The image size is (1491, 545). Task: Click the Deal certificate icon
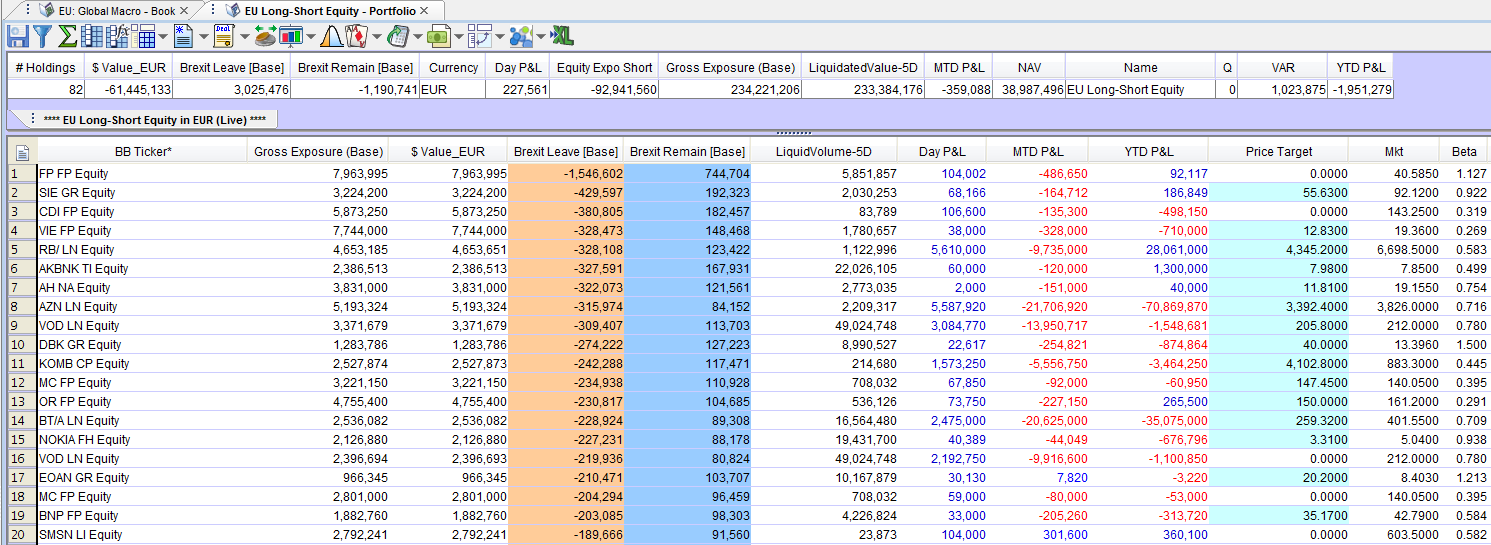coord(223,37)
